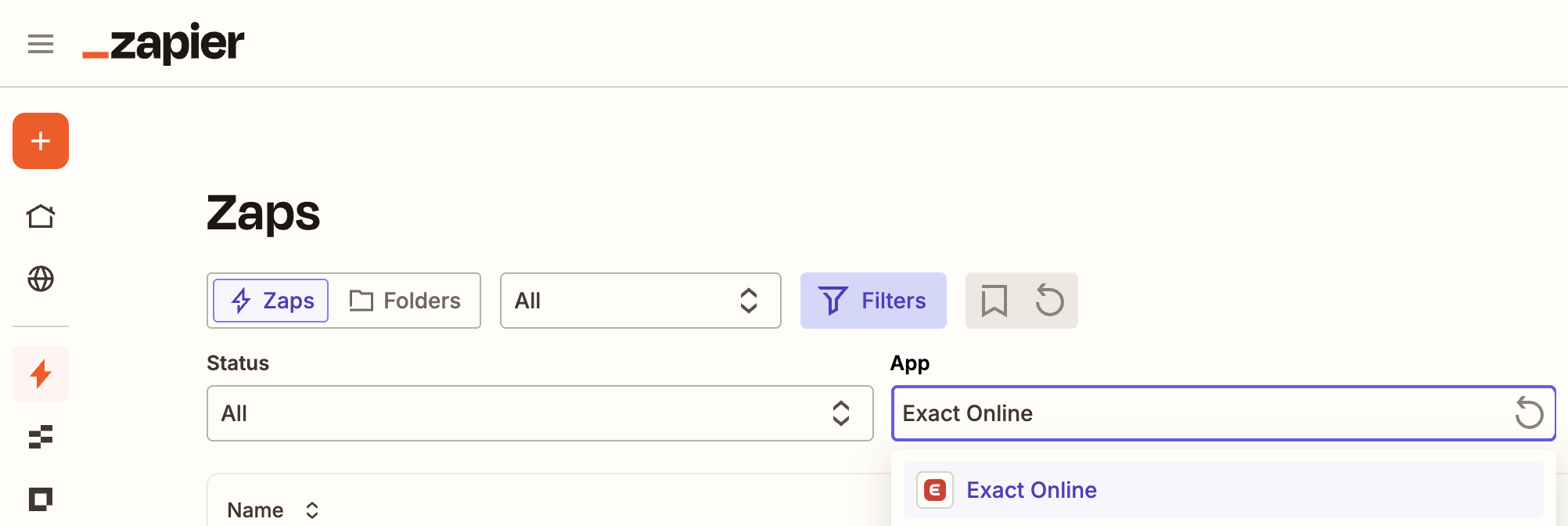Switch to the Folders view tab
This screenshot has width=1568, height=526.
click(x=405, y=301)
